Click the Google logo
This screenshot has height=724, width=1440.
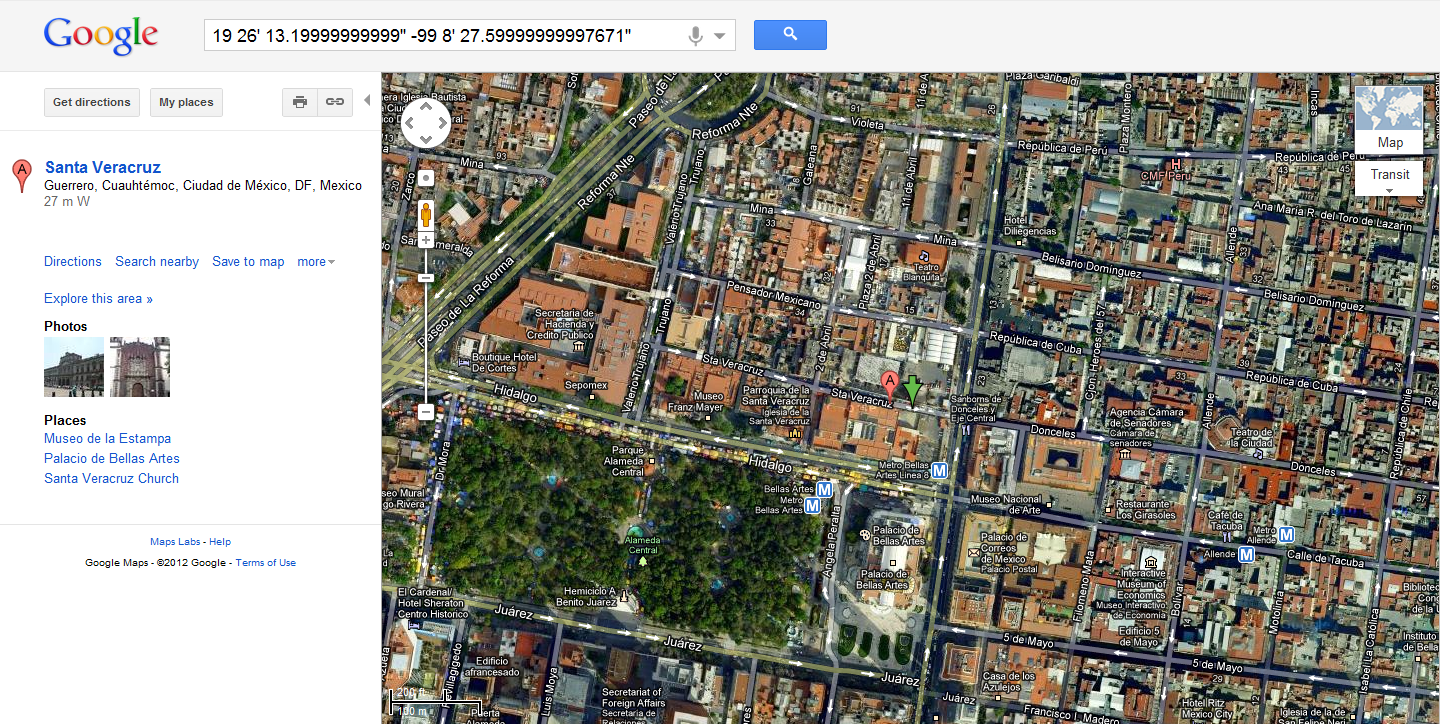point(101,36)
